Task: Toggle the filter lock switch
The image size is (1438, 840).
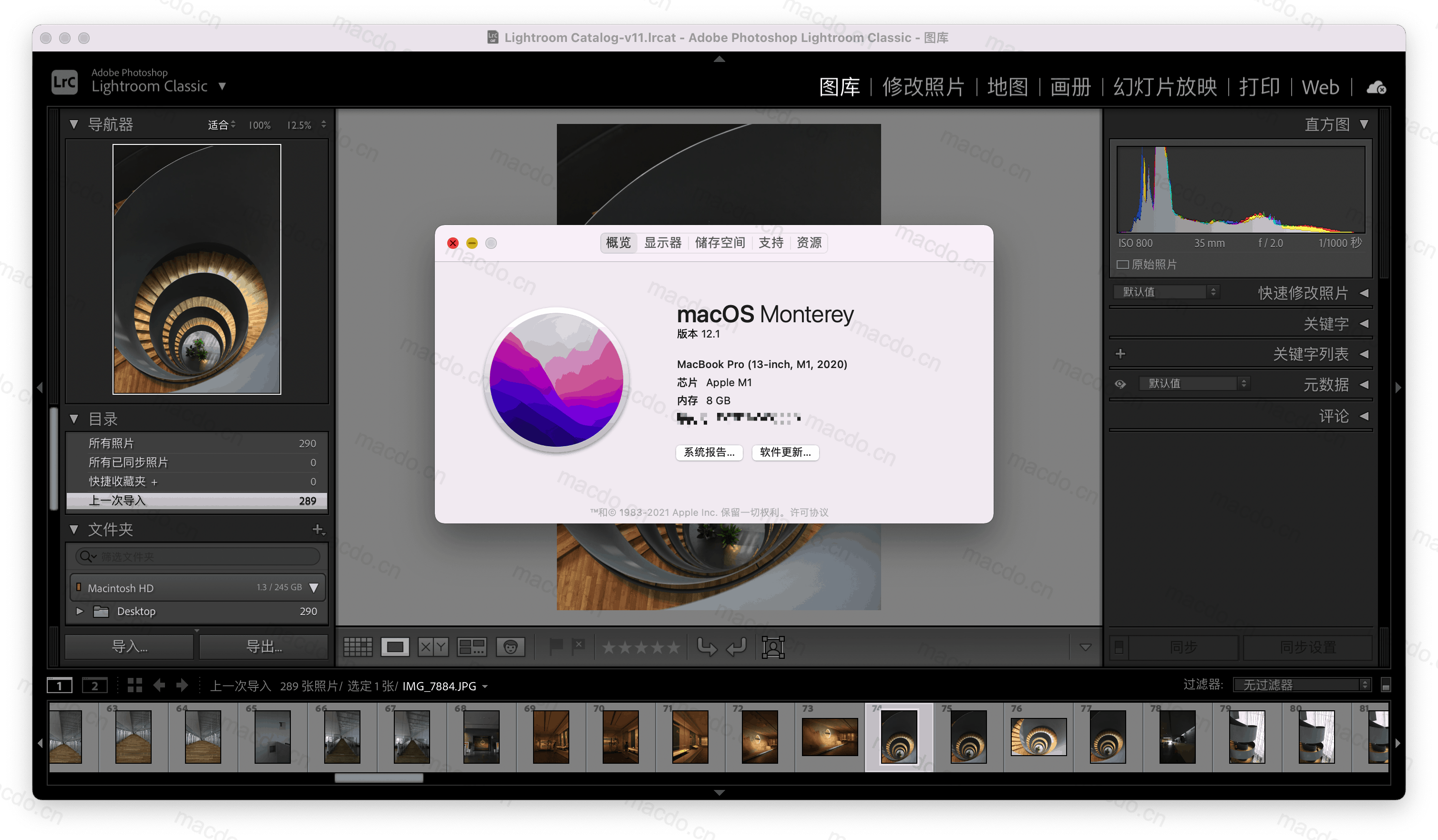Action: 1385,685
